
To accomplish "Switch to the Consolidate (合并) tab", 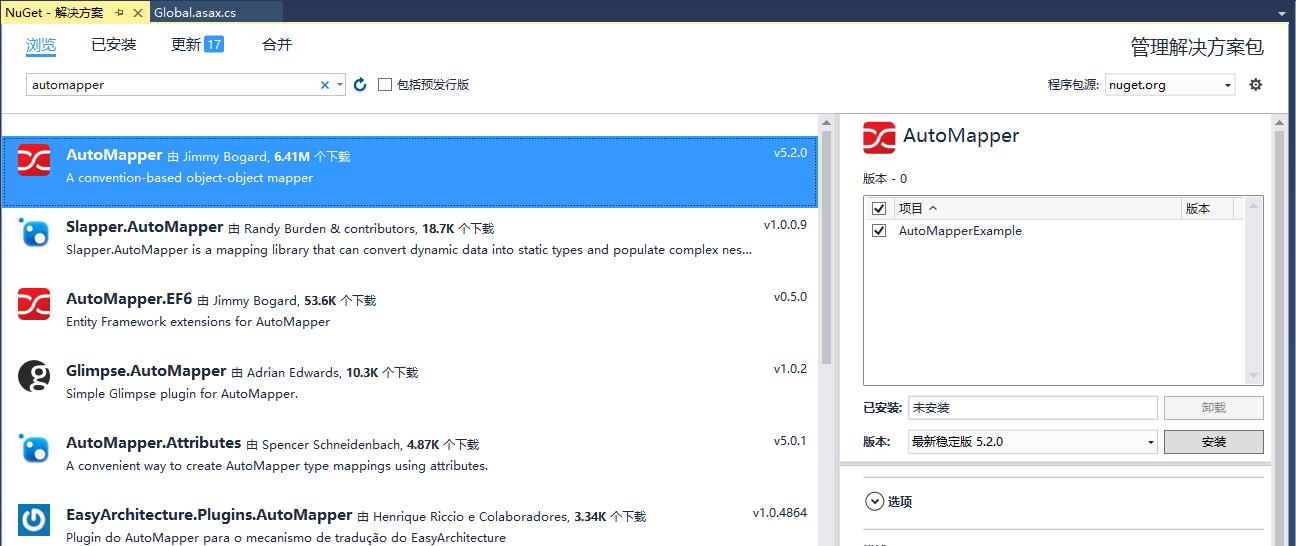I will 277,44.
